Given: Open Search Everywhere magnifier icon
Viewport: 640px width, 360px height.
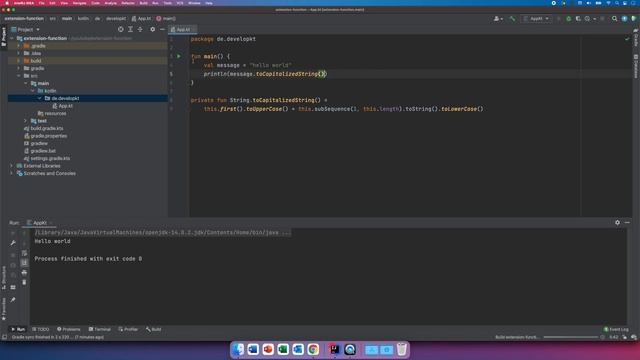Looking at the screenshot, I should (614, 19).
